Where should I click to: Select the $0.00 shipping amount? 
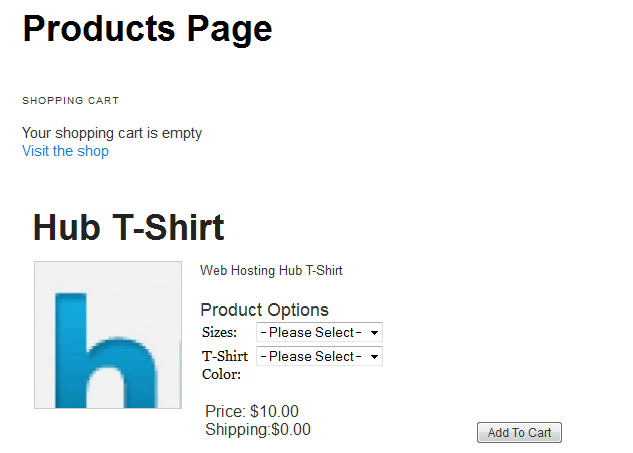[x=291, y=430]
